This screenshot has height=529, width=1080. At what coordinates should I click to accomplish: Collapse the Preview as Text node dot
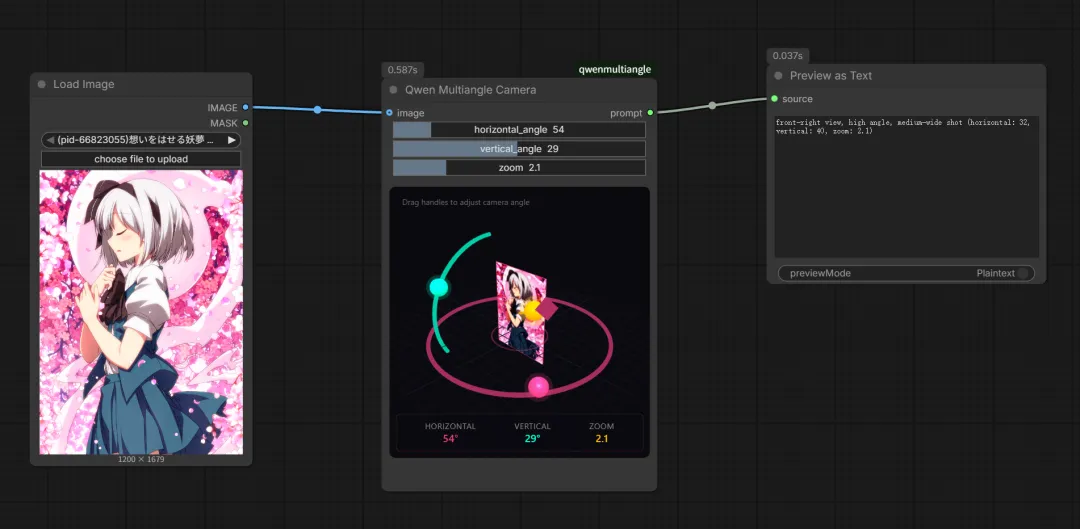(x=778, y=76)
